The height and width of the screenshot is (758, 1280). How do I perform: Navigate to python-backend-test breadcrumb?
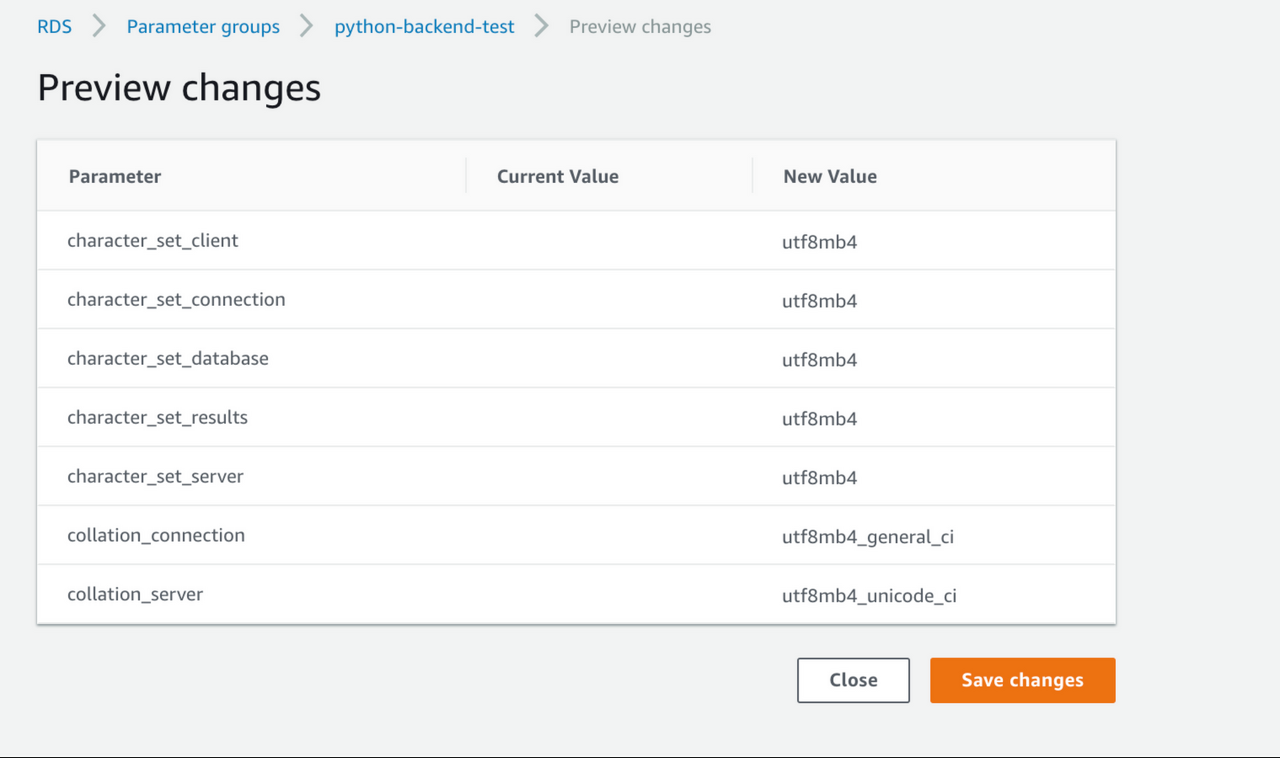tap(424, 27)
